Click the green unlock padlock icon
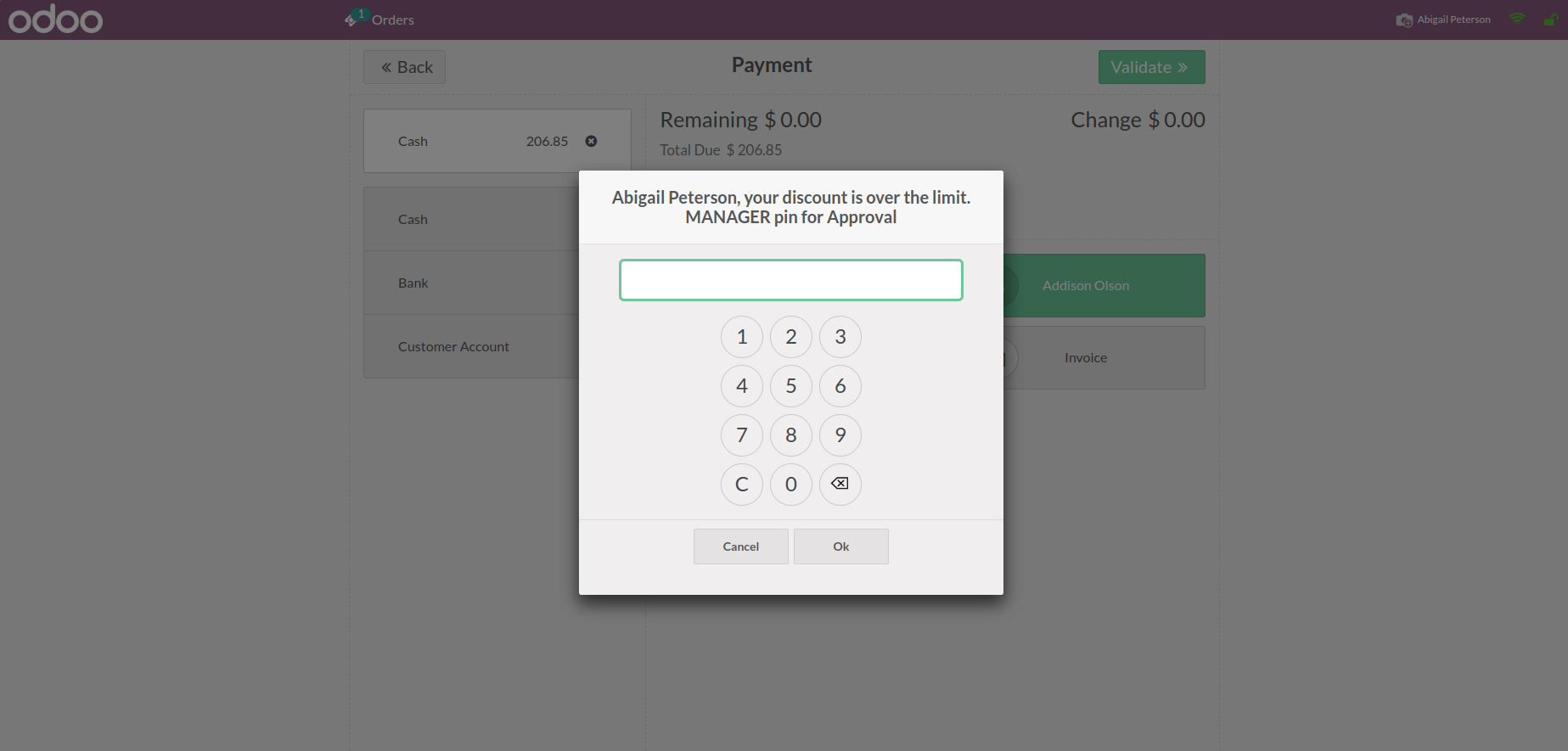 tap(1549, 20)
